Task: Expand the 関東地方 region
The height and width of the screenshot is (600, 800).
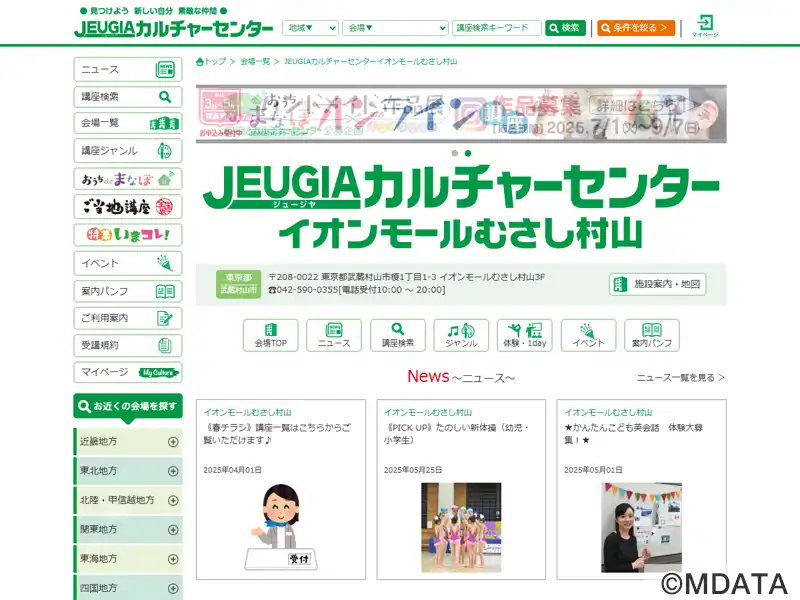Action: tap(128, 530)
